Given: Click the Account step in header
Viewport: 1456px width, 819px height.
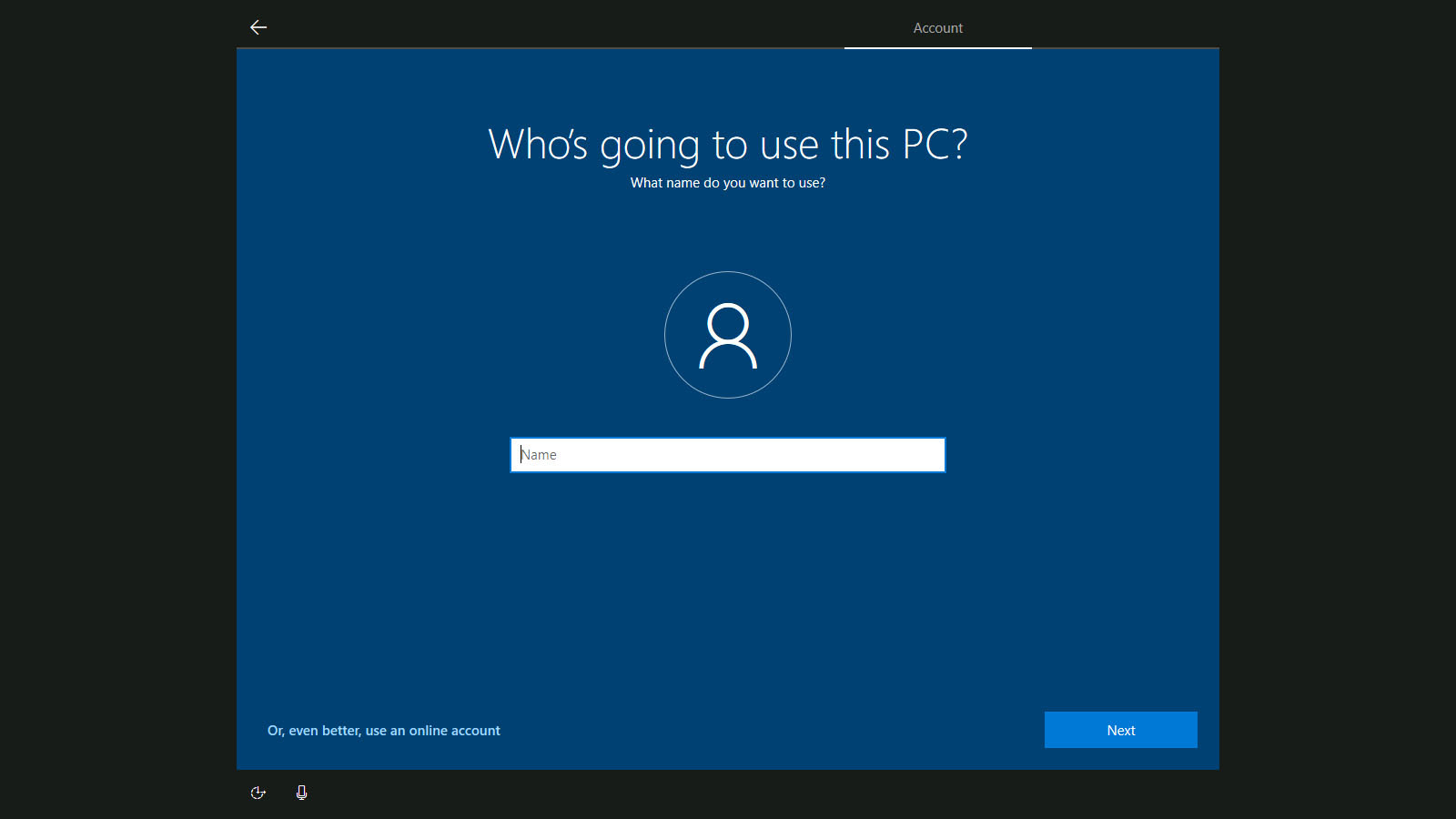Looking at the screenshot, I should point(937,28).
